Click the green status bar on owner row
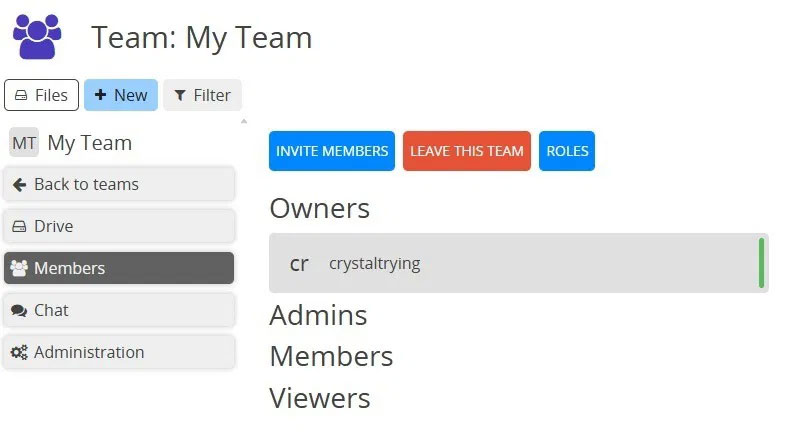The height and width of the screenshot is (435, 787). [761, 263]
